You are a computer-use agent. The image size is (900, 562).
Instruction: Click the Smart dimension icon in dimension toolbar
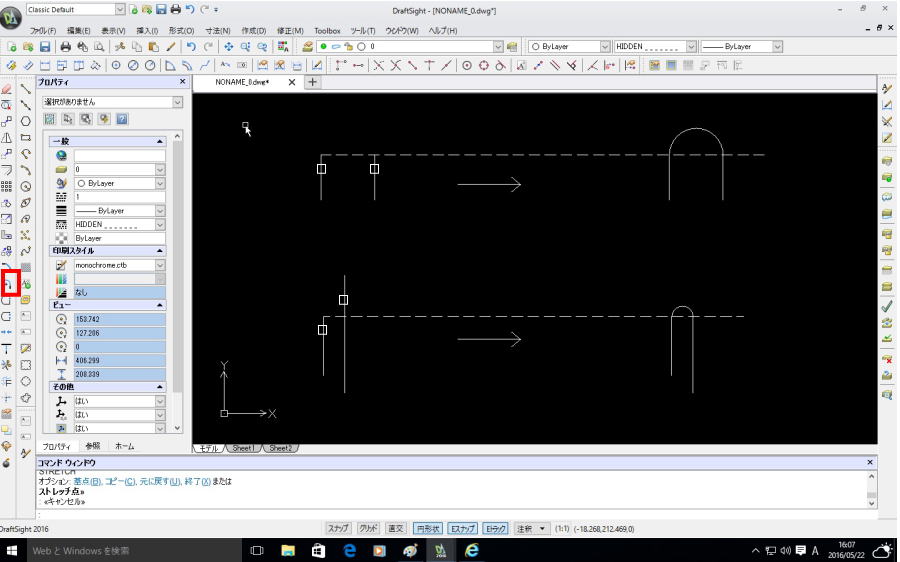click(x=11, y=65)
